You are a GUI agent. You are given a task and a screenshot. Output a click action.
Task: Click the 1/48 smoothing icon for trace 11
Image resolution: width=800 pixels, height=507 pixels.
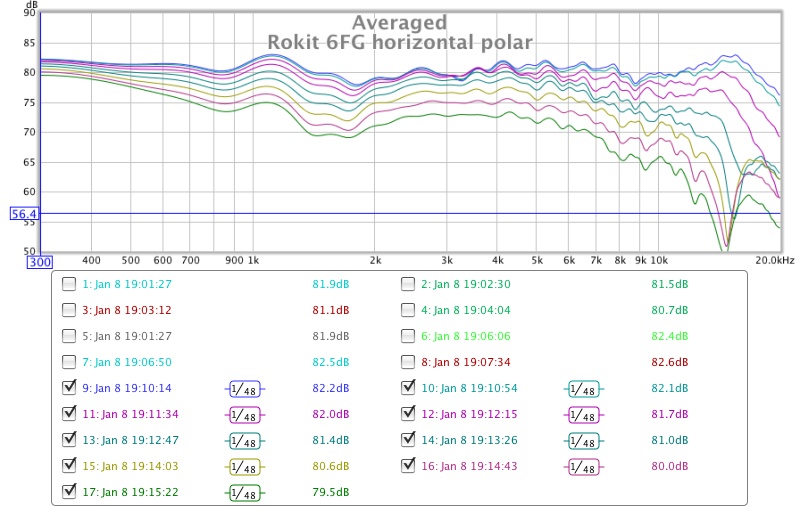(244, 415)
